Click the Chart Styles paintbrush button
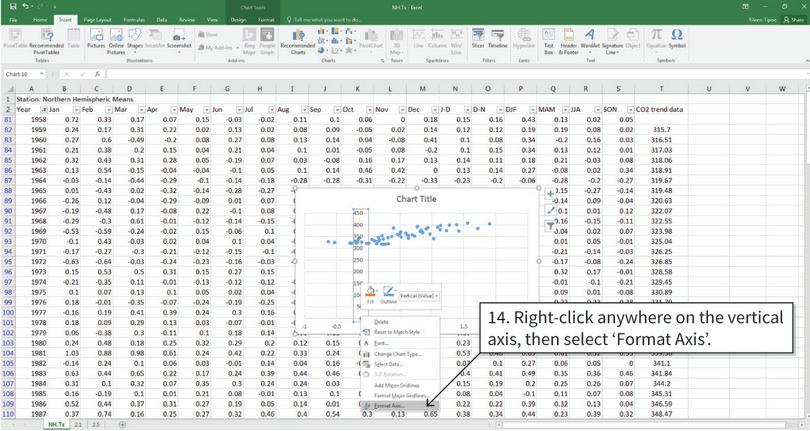The height and width of the screenshot is (431, 810). coord(551,210)
